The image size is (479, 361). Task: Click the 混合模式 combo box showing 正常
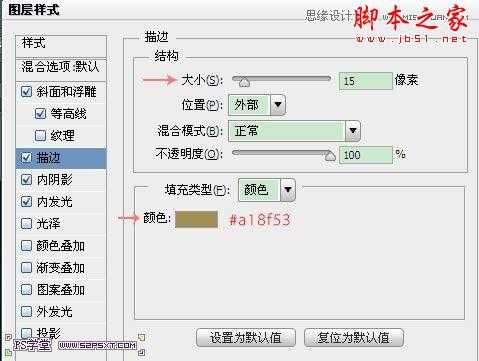[294, 131]
